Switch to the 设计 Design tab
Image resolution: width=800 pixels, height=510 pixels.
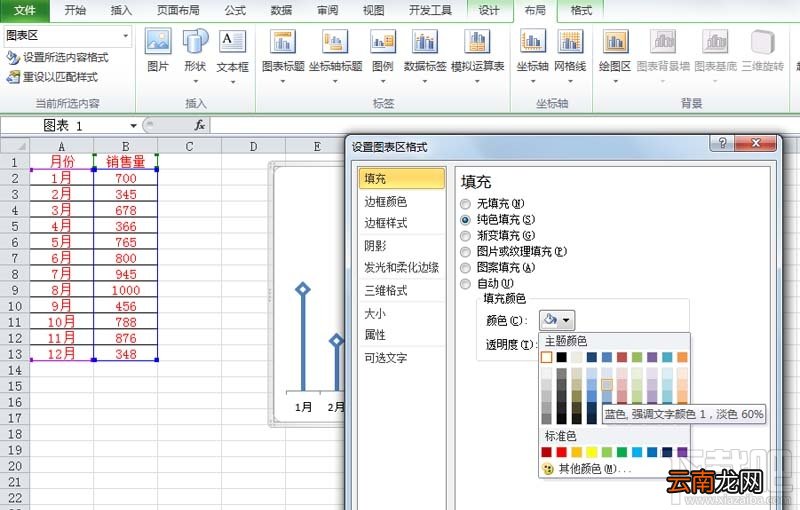tap(489, 11)
